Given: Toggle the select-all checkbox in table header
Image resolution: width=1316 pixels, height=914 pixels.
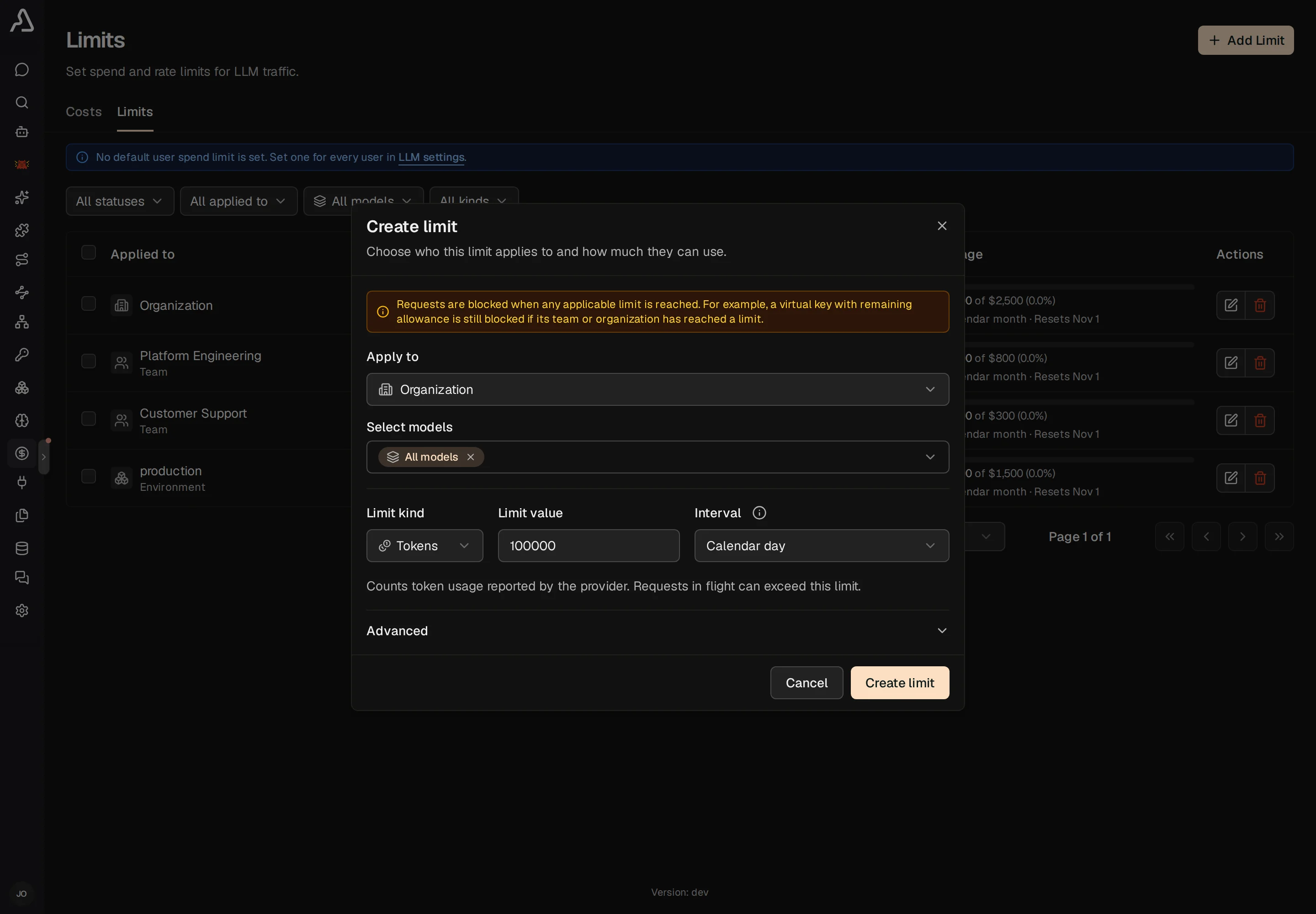Looking at the screenshot, I should [x=89, y=253].
